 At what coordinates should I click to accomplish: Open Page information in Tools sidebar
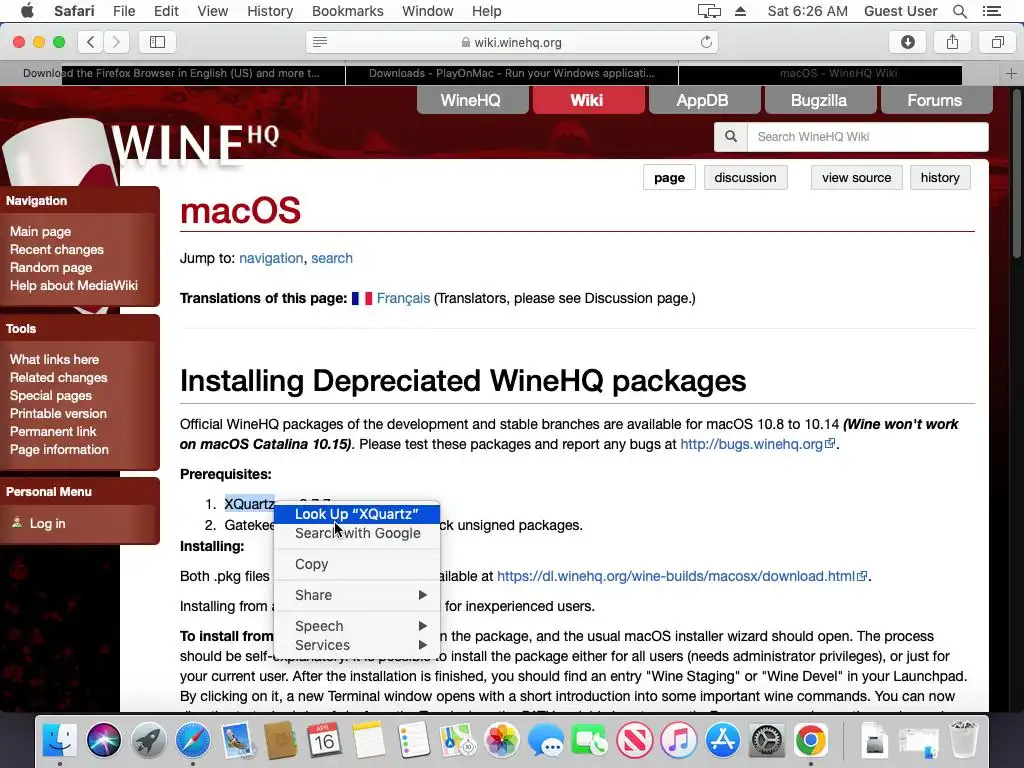tap(59, 449)
